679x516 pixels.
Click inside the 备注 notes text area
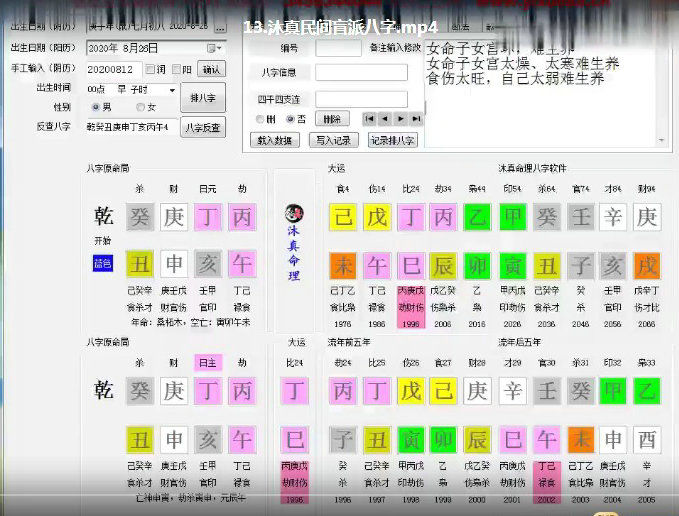(x=541, y=93)
